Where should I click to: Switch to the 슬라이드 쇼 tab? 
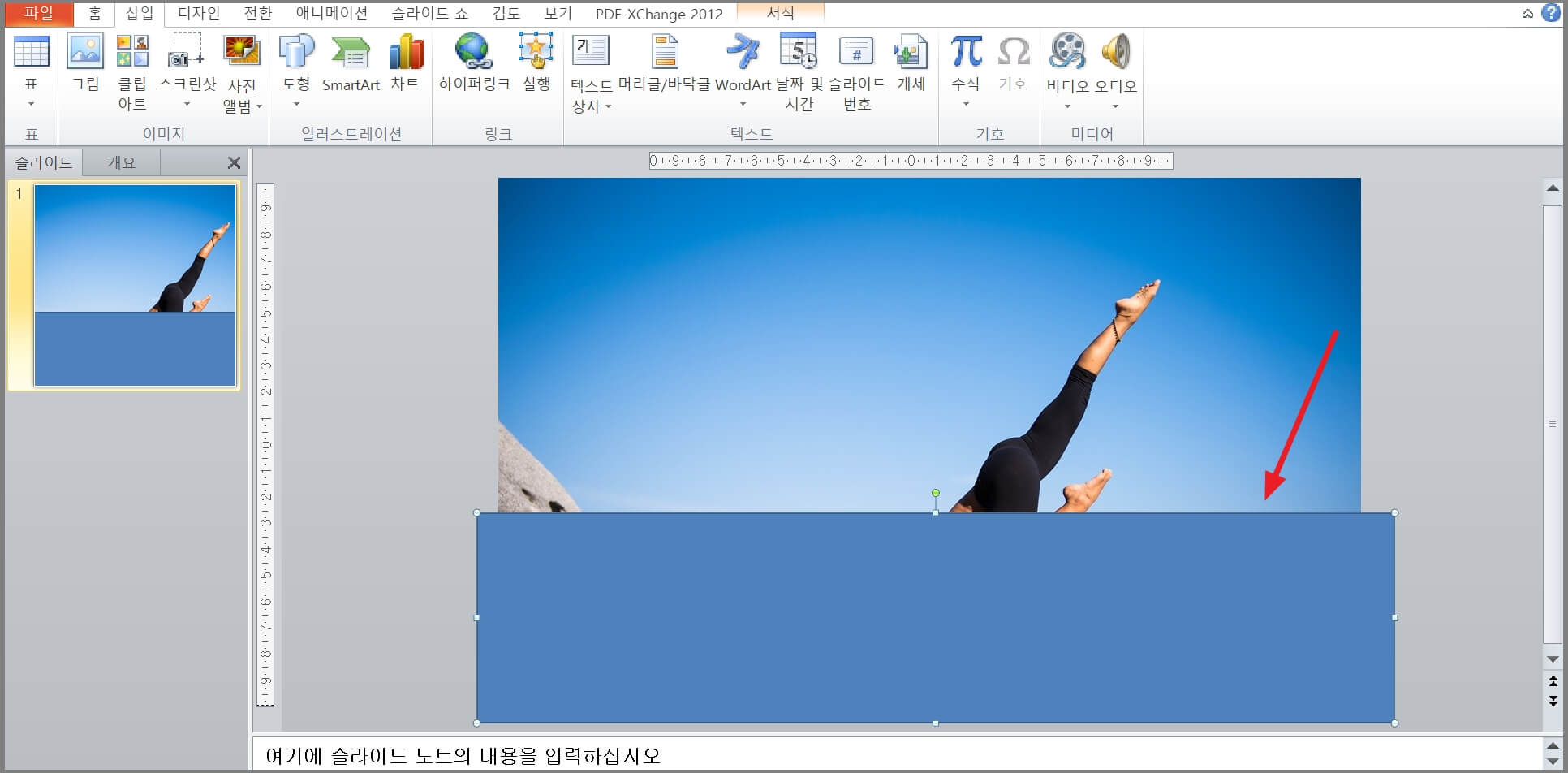pyautogui.click(x=429, y=13)
